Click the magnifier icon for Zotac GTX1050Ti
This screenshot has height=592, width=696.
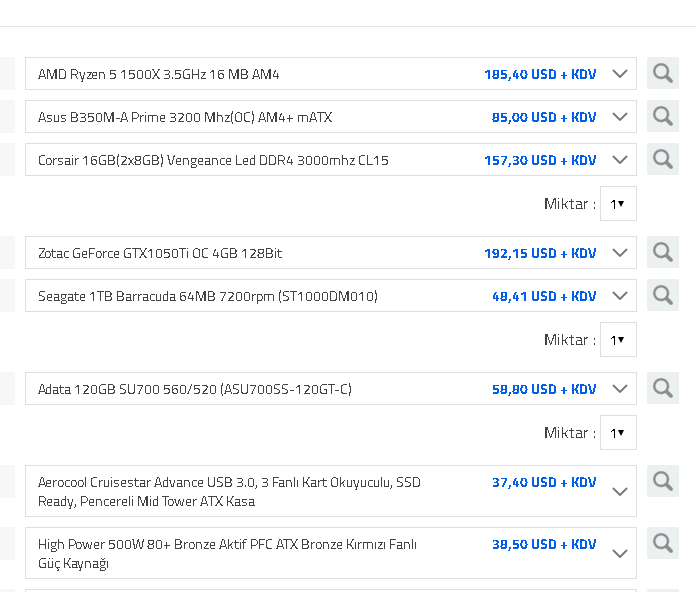pos(662,252)
